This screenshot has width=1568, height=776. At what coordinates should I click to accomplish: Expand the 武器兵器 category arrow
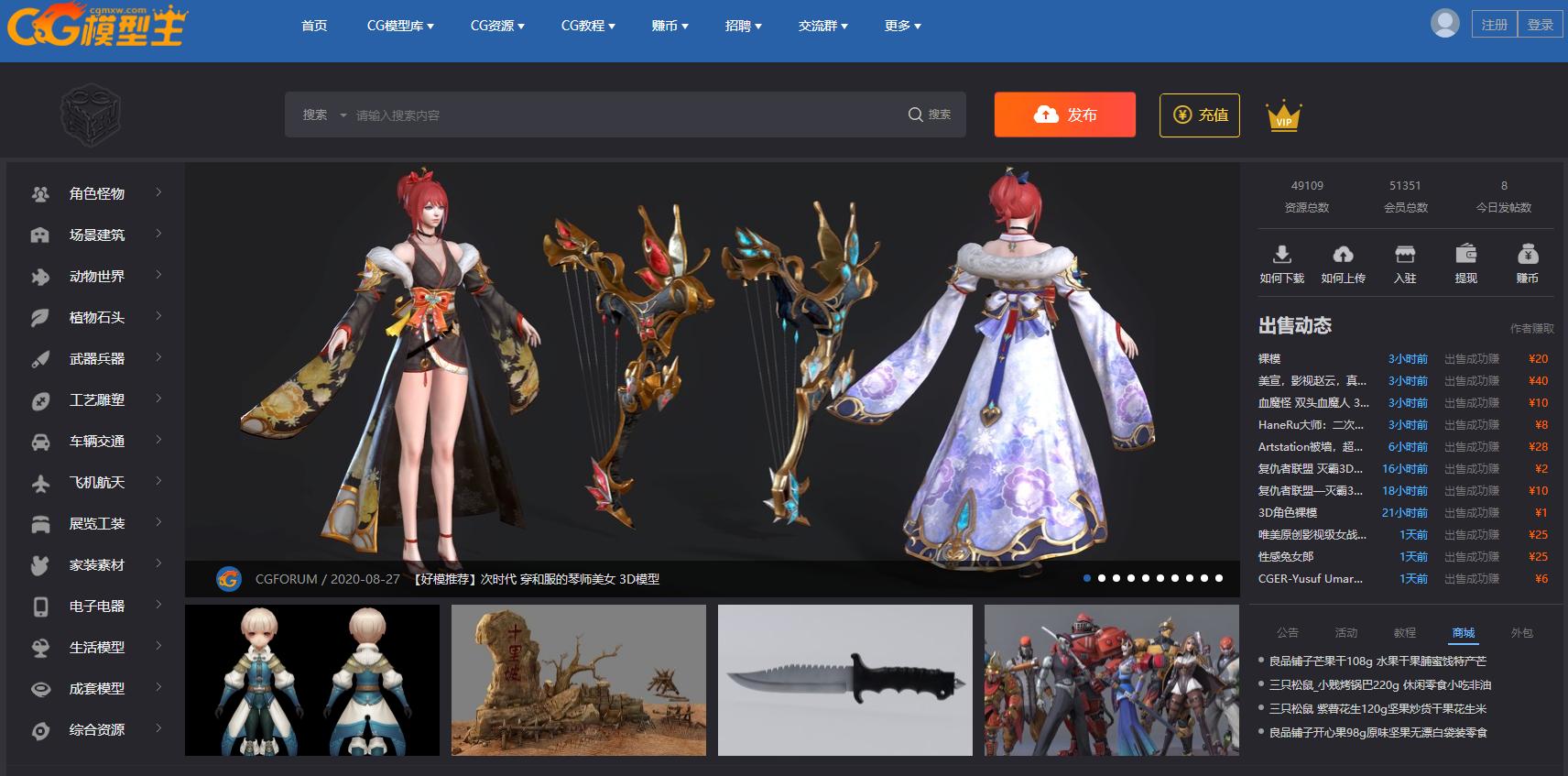click(158, 357)
